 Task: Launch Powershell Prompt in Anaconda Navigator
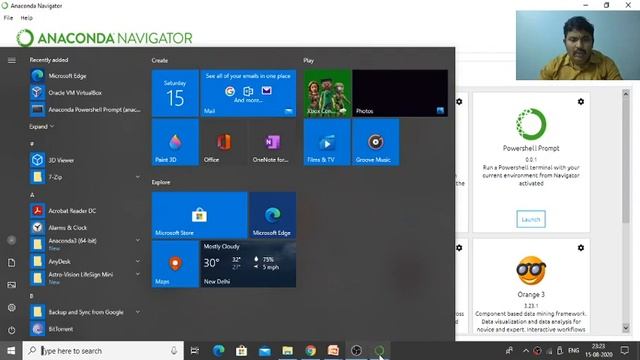pos(531,219)
